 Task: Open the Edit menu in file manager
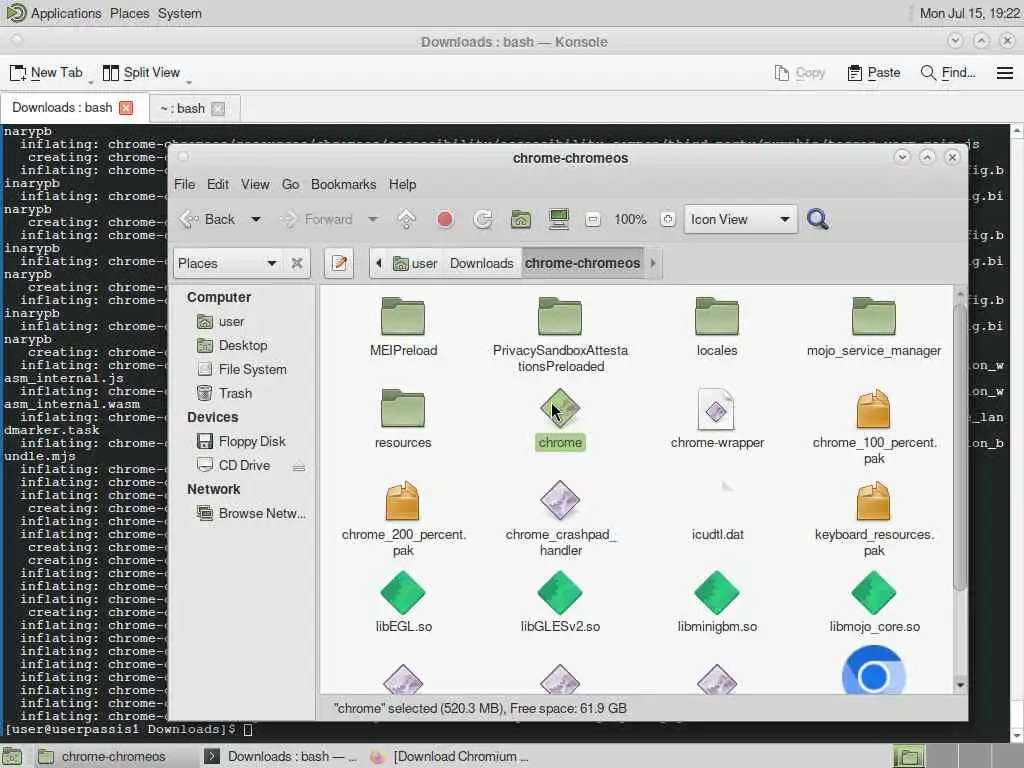(x=217, y=185)
